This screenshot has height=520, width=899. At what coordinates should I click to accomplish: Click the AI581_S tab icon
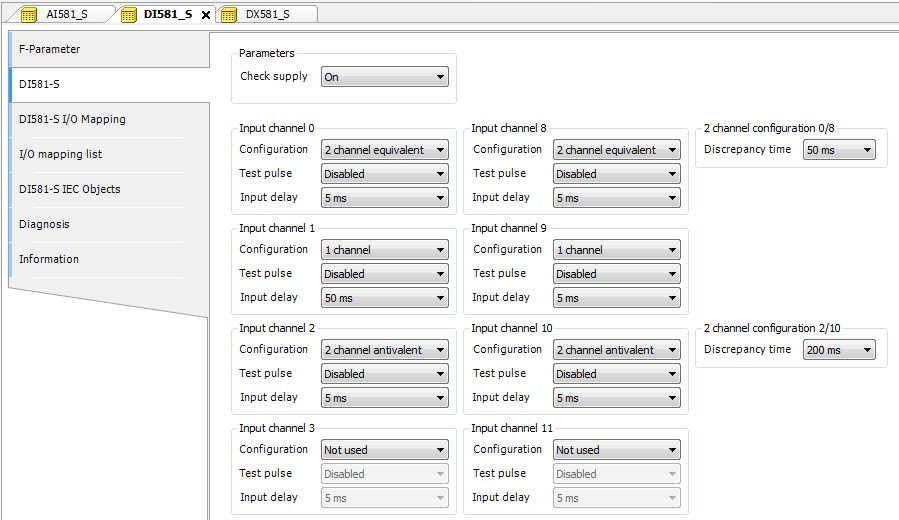click(x=29, y=14)
